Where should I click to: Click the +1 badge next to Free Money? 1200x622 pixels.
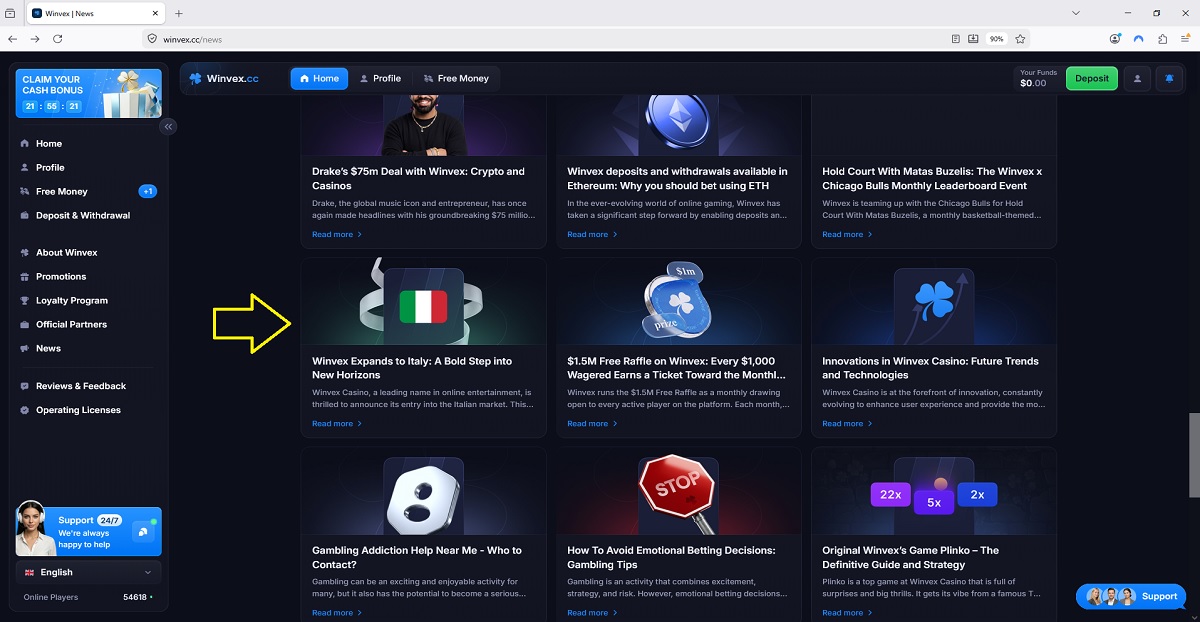click(x=147, y=191)
